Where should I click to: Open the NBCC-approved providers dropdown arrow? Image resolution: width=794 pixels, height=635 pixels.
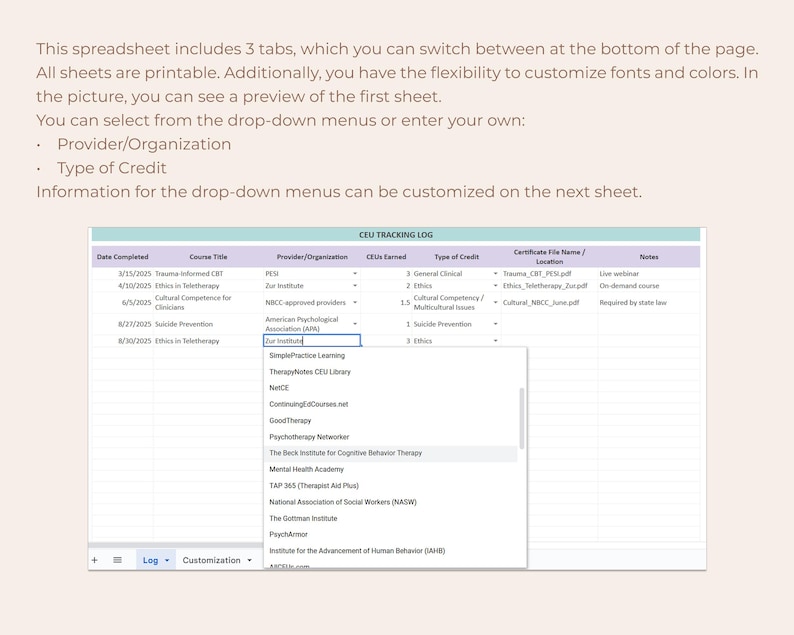point(355,302)
